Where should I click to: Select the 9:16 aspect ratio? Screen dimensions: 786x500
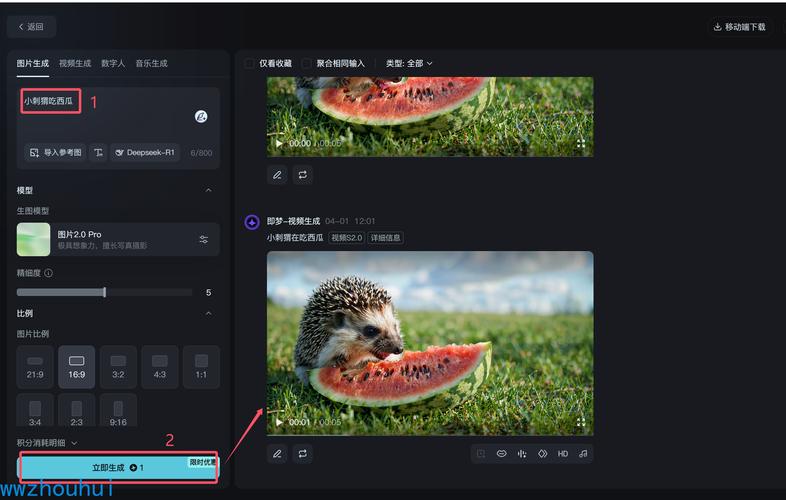coord(118,411)
